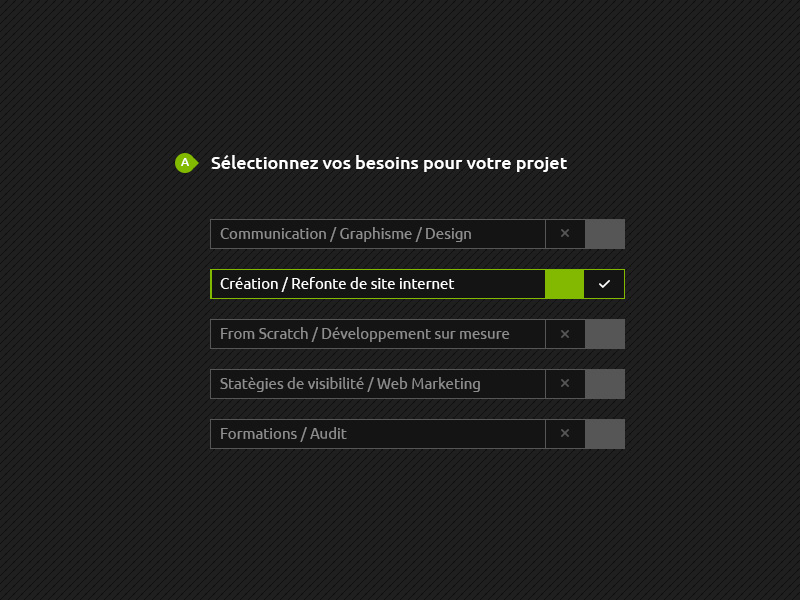Click the heading Sélectionnez vos besoins pour votre projet
Viewport: 800px width, 600px height.
coord(388,163)
